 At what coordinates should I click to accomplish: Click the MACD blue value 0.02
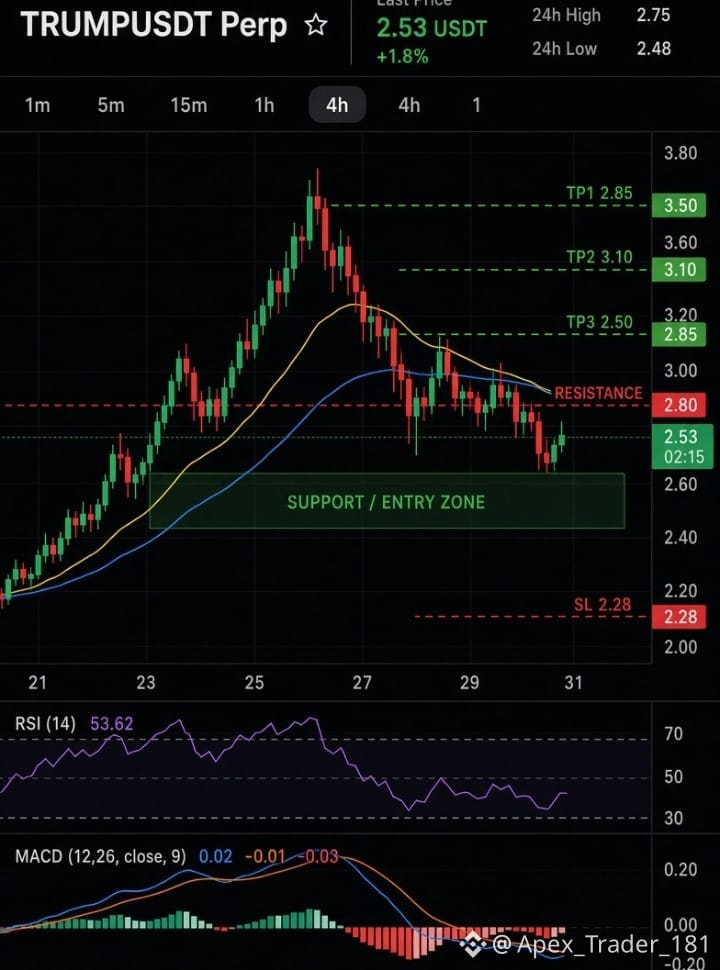click(x=216, y=857)
